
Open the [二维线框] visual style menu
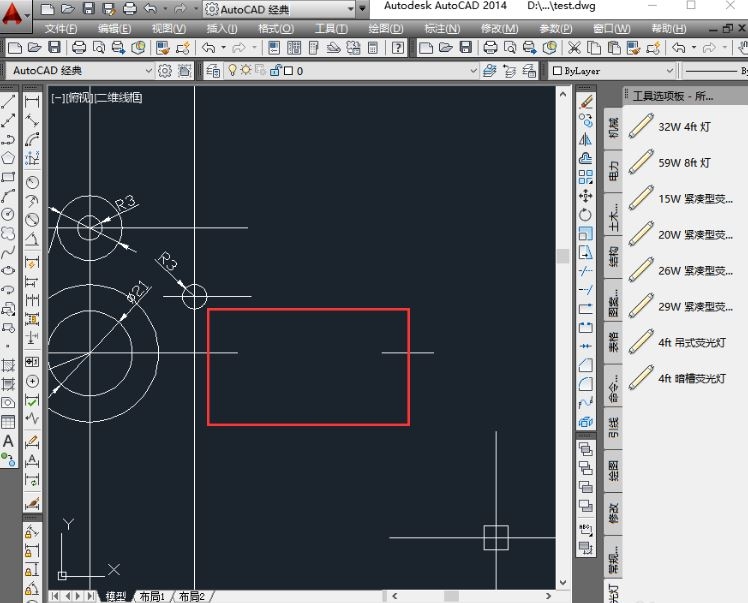(119, 98)
